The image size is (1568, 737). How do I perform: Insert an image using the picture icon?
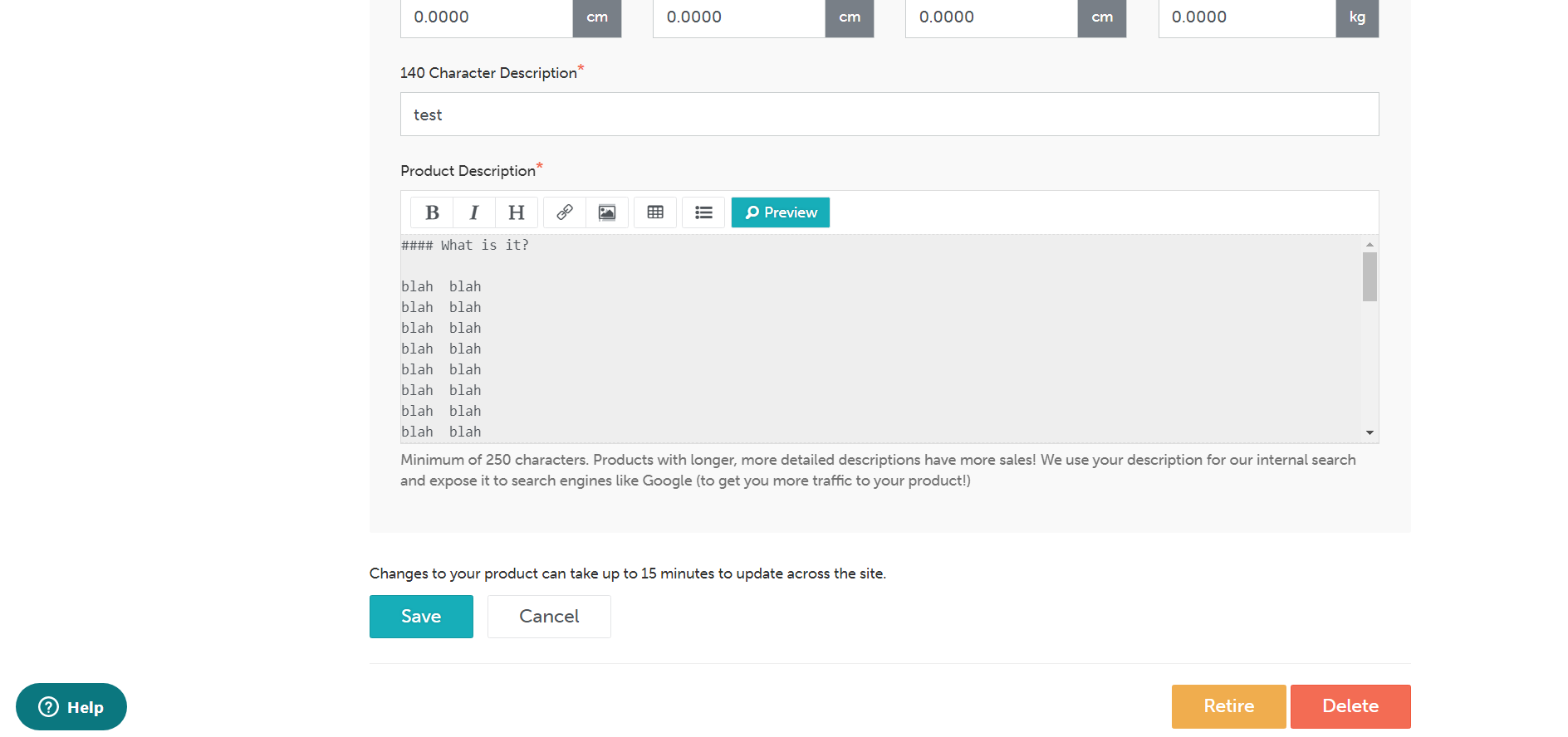pyautogui.click(x=607, y=212)
